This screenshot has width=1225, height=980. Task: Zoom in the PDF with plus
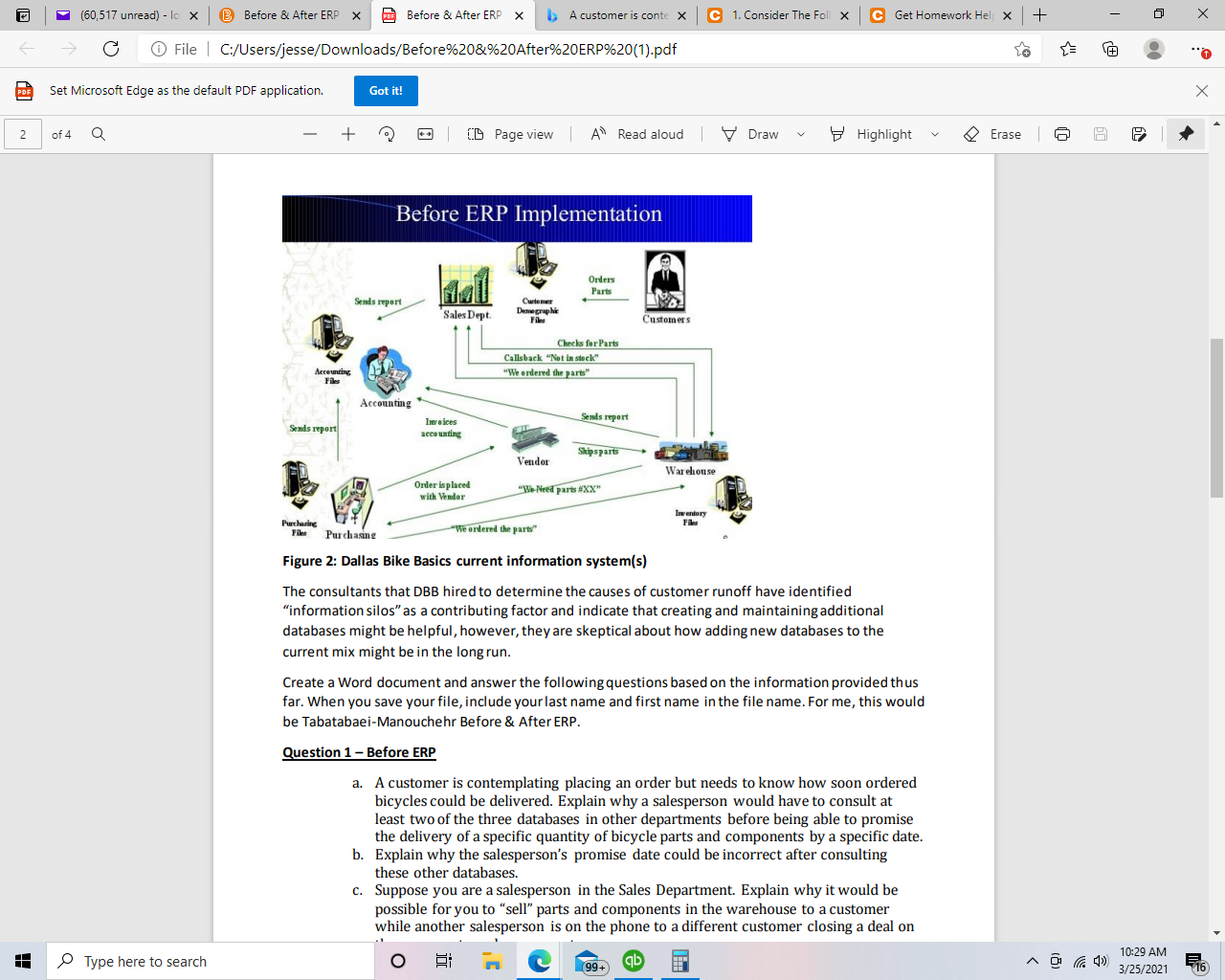click(x=348, y=134)
